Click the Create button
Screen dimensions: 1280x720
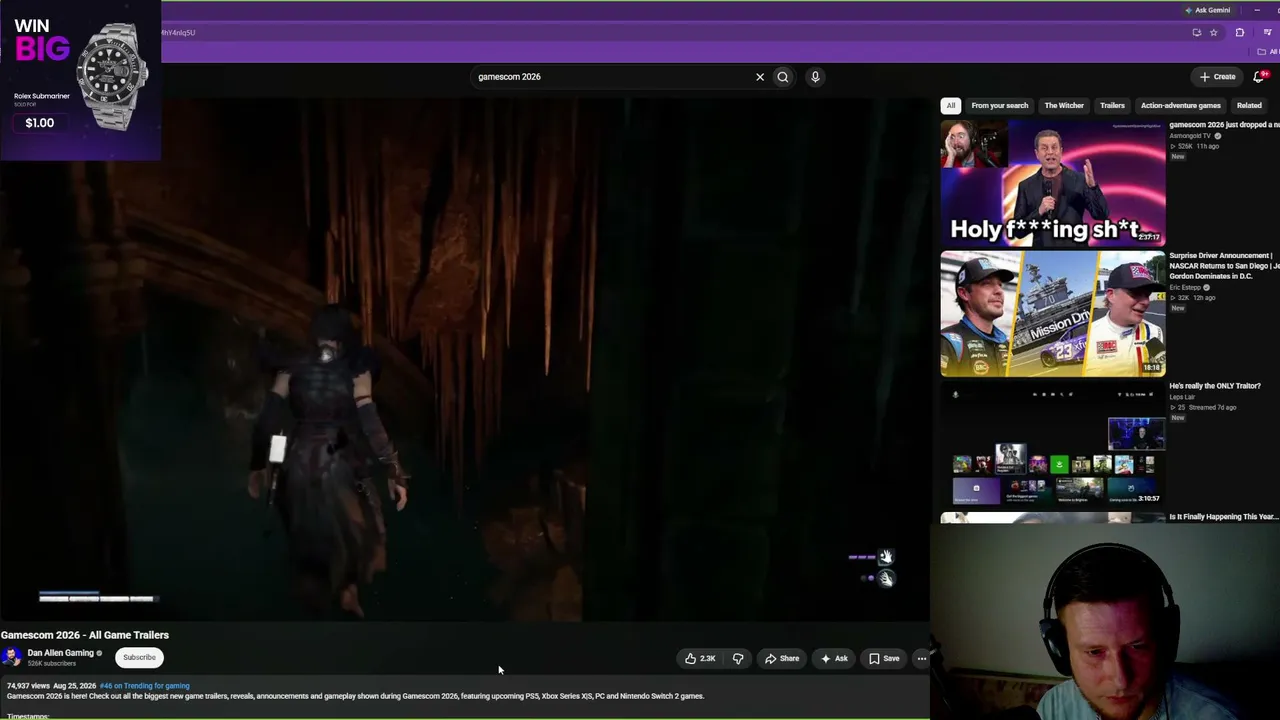[1218, 76]
